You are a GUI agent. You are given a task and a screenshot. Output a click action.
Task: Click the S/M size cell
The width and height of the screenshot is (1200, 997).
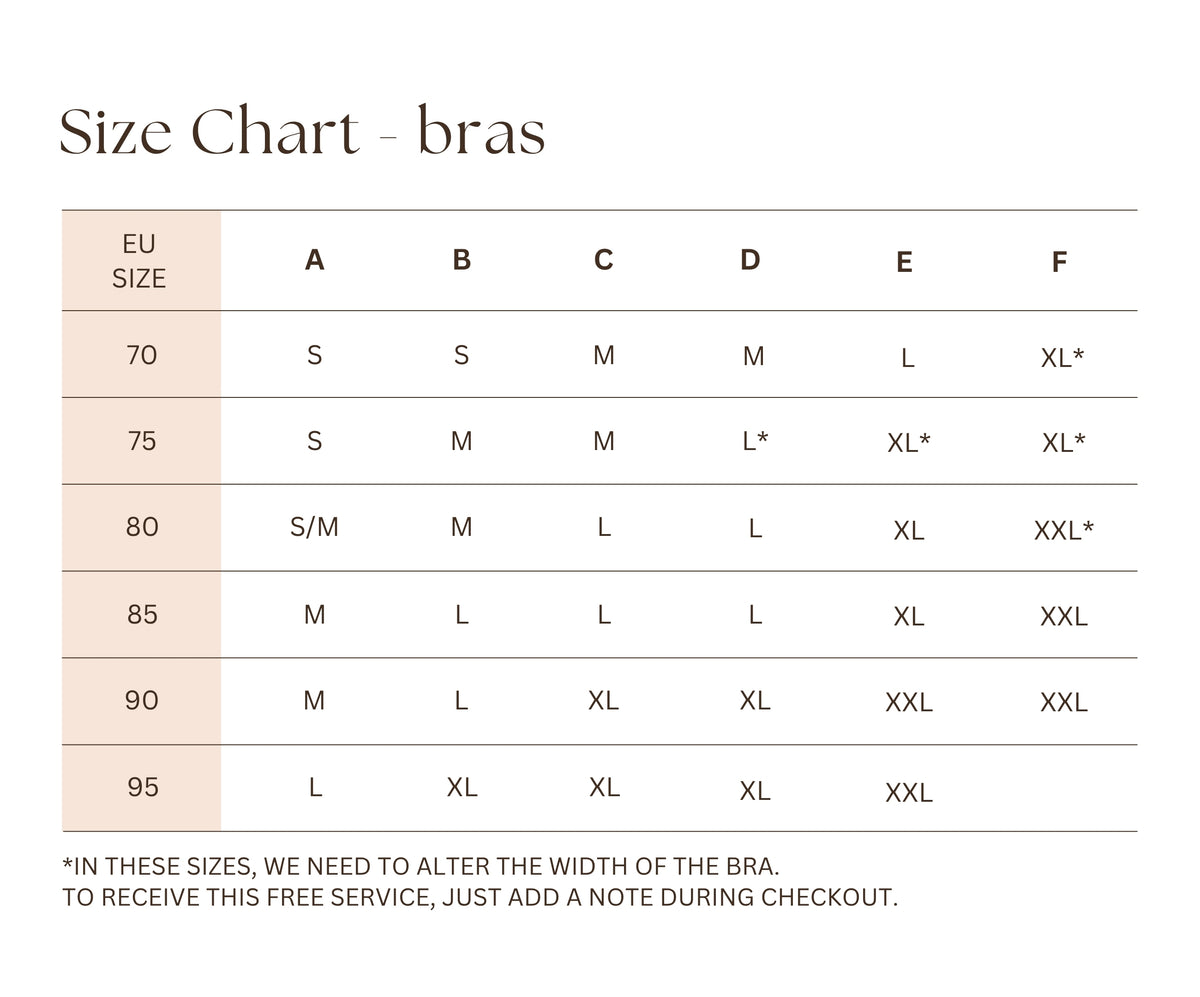[314, 527]
